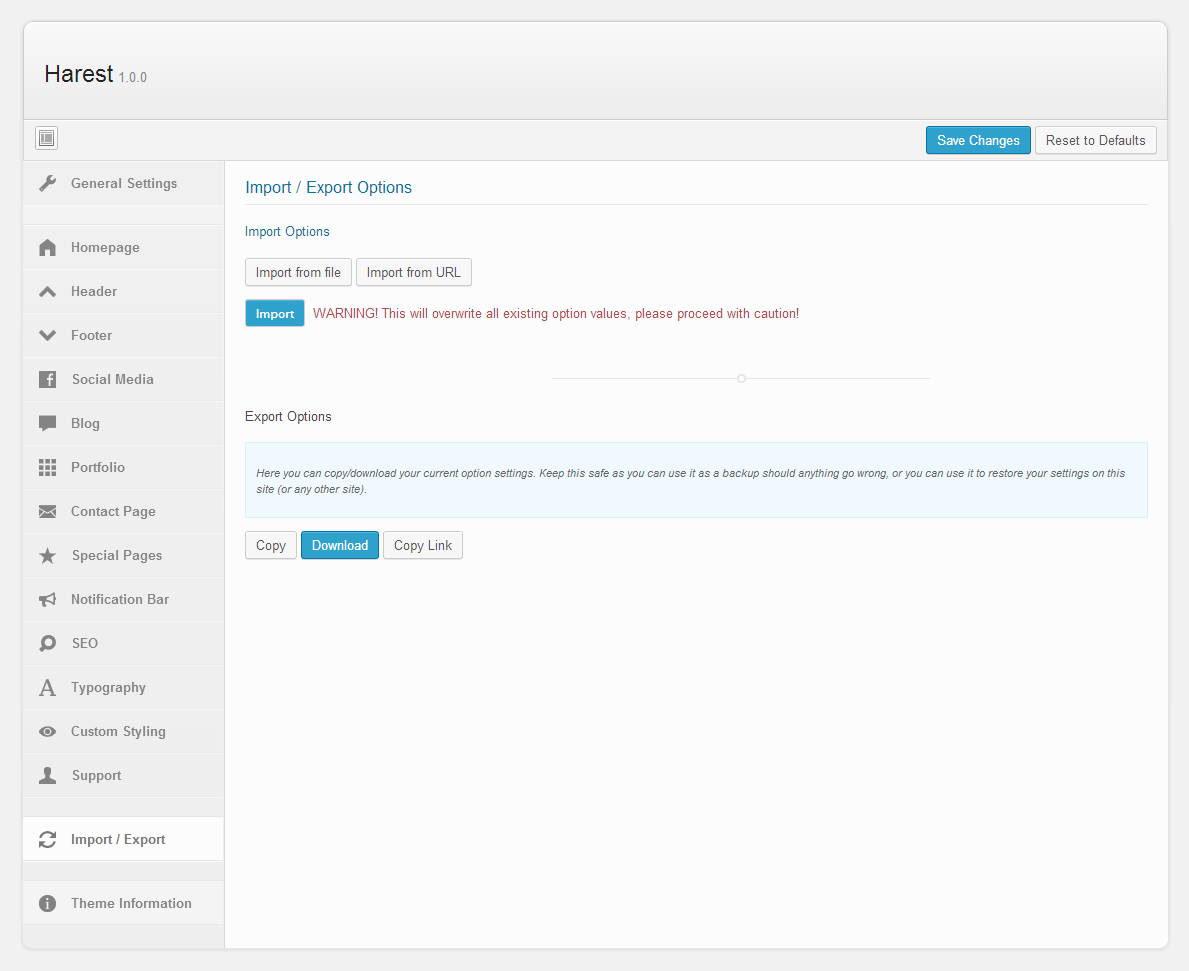Switch to the Special Pages tab
1189x971 pixels.
coord(116,556)
